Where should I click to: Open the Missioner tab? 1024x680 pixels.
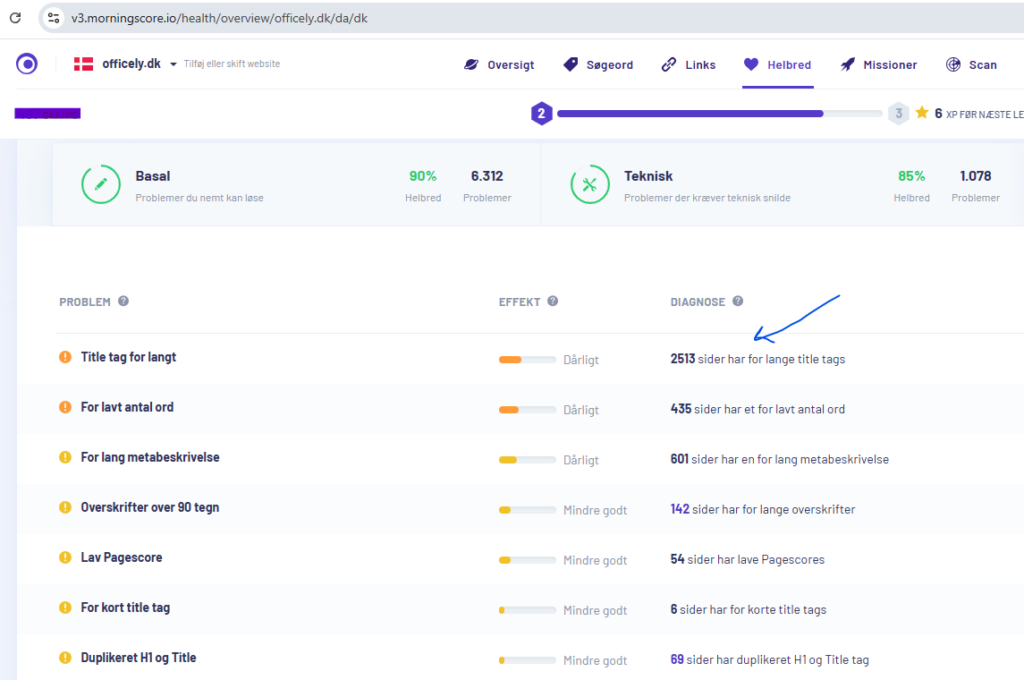pos(878,65)
